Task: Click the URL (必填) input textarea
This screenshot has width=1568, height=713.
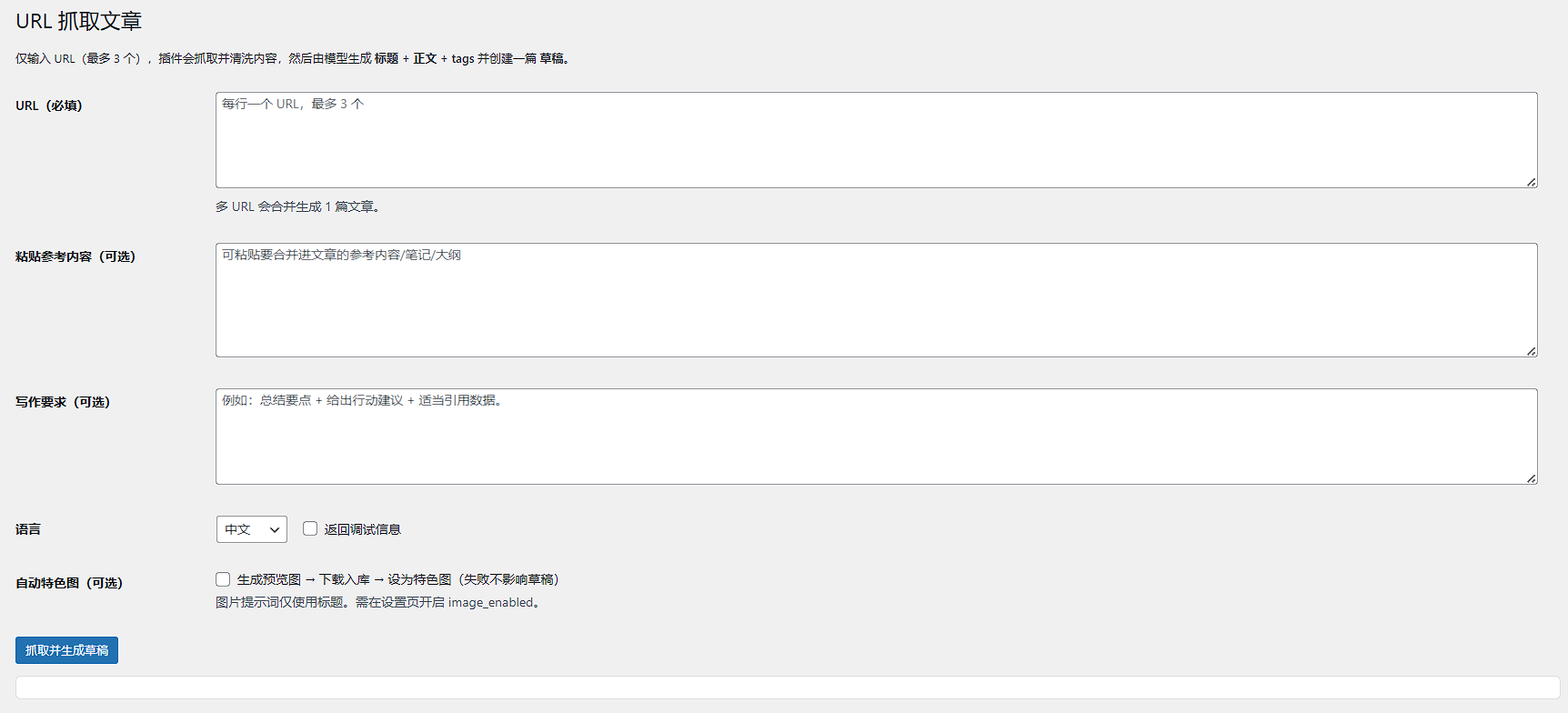Action: coord(876,140)
